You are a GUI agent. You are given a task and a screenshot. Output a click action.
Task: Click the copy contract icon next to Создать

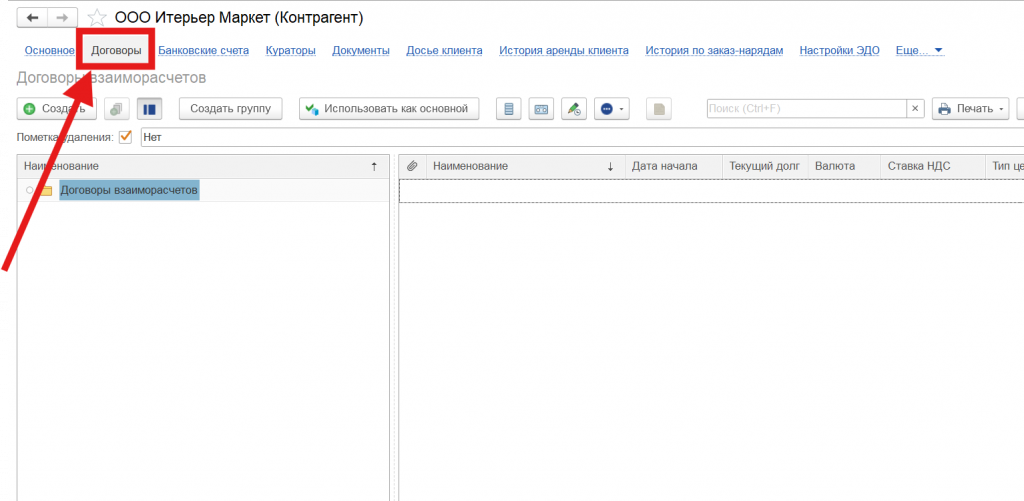(116, 109)
